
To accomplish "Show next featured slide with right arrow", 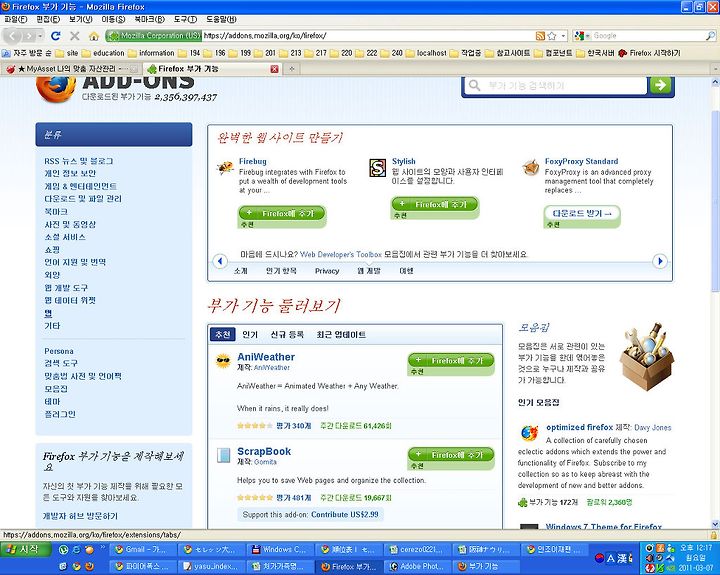I will (x=660, y=261).
